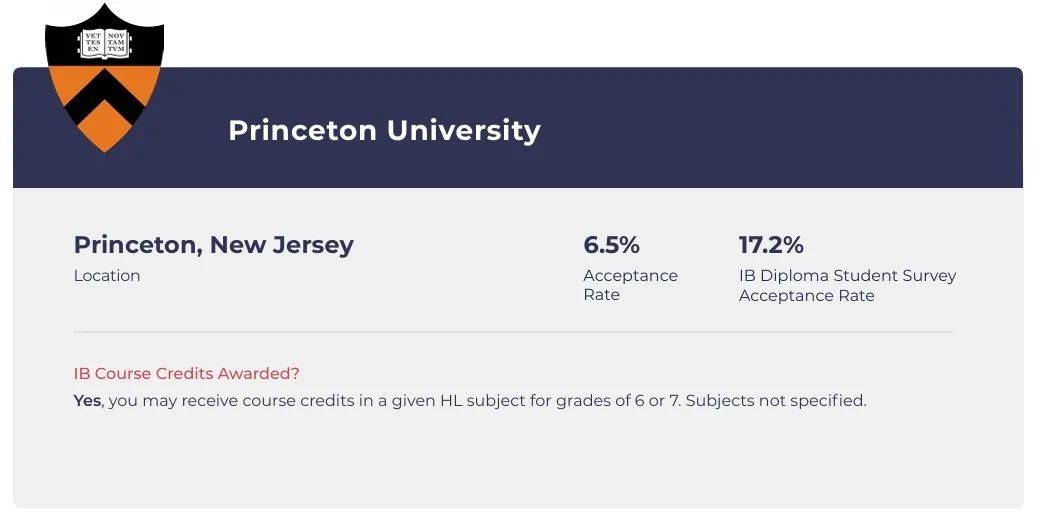Click the open book emblem on shield
Viewport: 1041px width, 521px height.
[104, 44]
